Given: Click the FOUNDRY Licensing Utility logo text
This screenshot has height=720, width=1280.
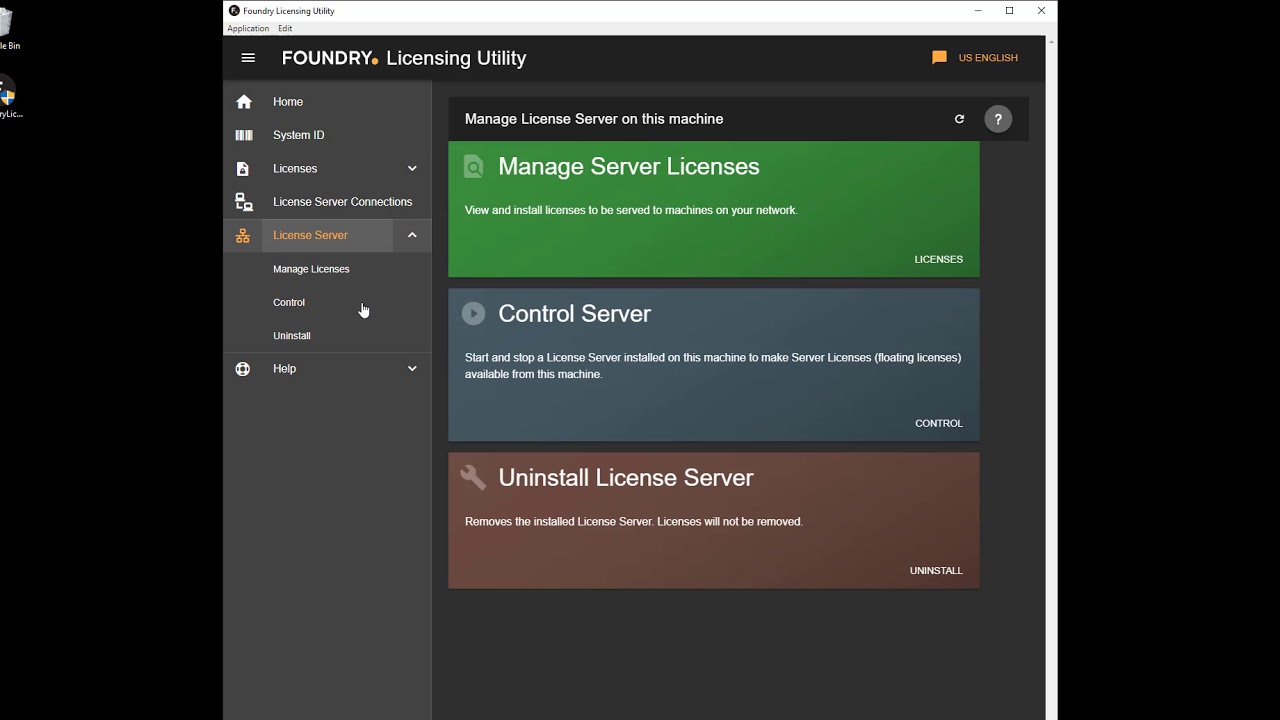Looking at the screenshot, I should click(404, 58).
